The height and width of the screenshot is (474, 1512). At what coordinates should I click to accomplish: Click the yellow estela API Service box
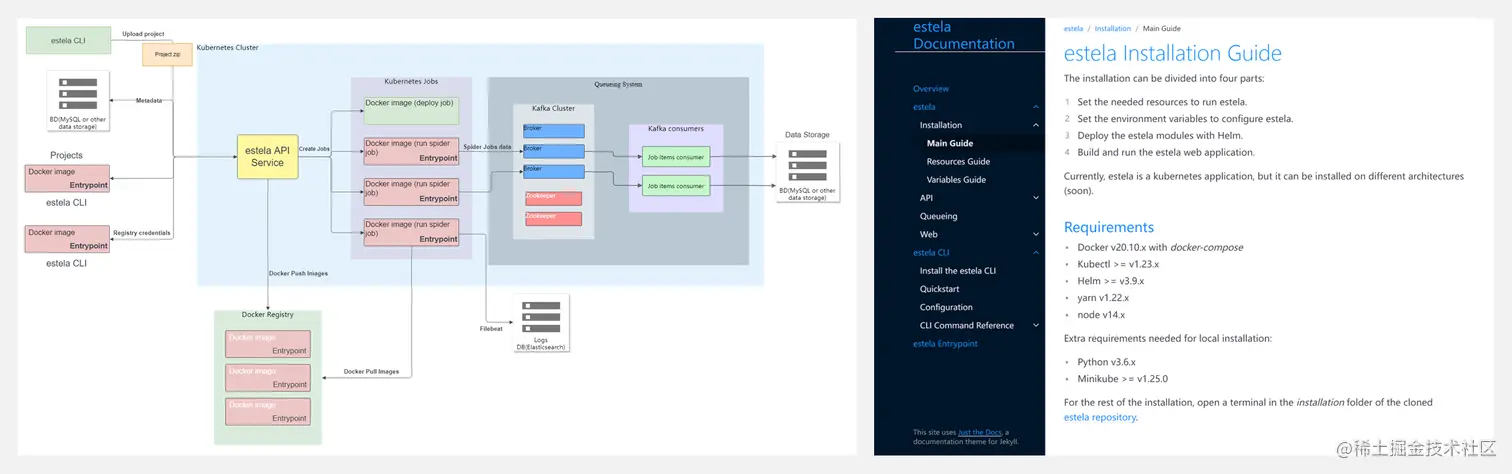tap(267, 157)
